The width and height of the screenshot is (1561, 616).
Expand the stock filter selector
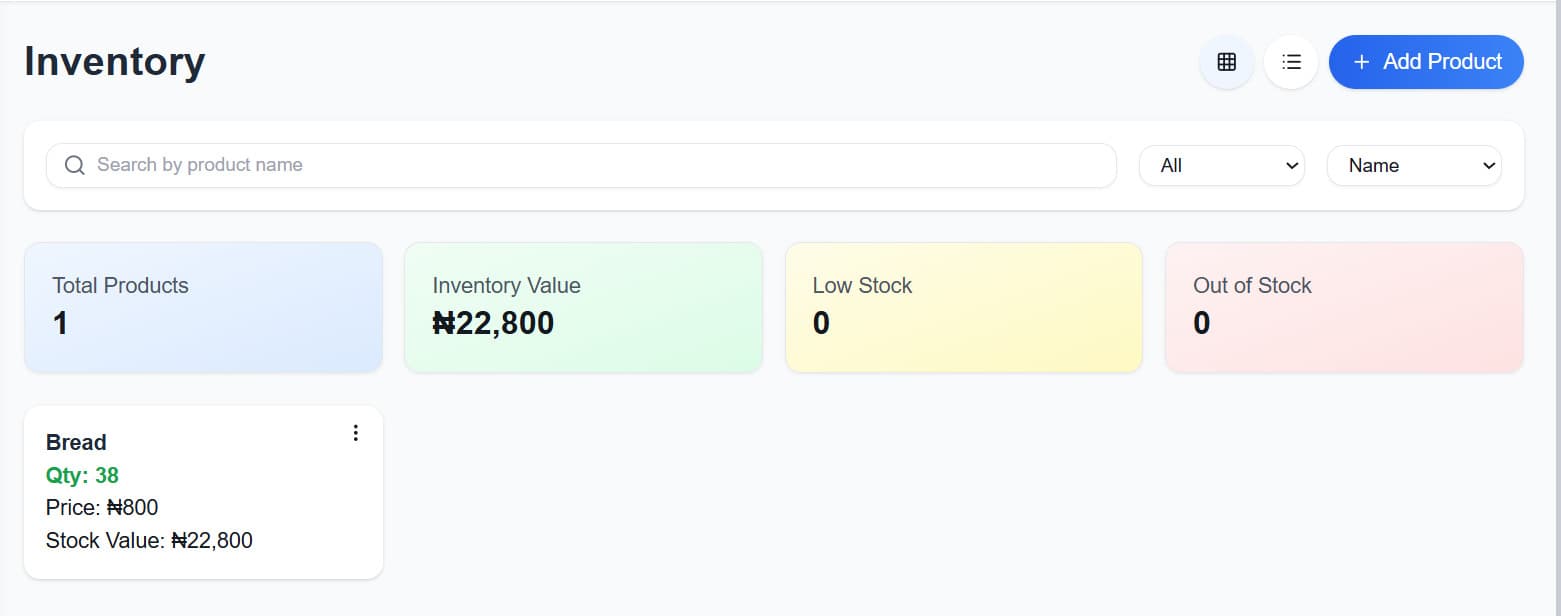[x=1221, y=165]
